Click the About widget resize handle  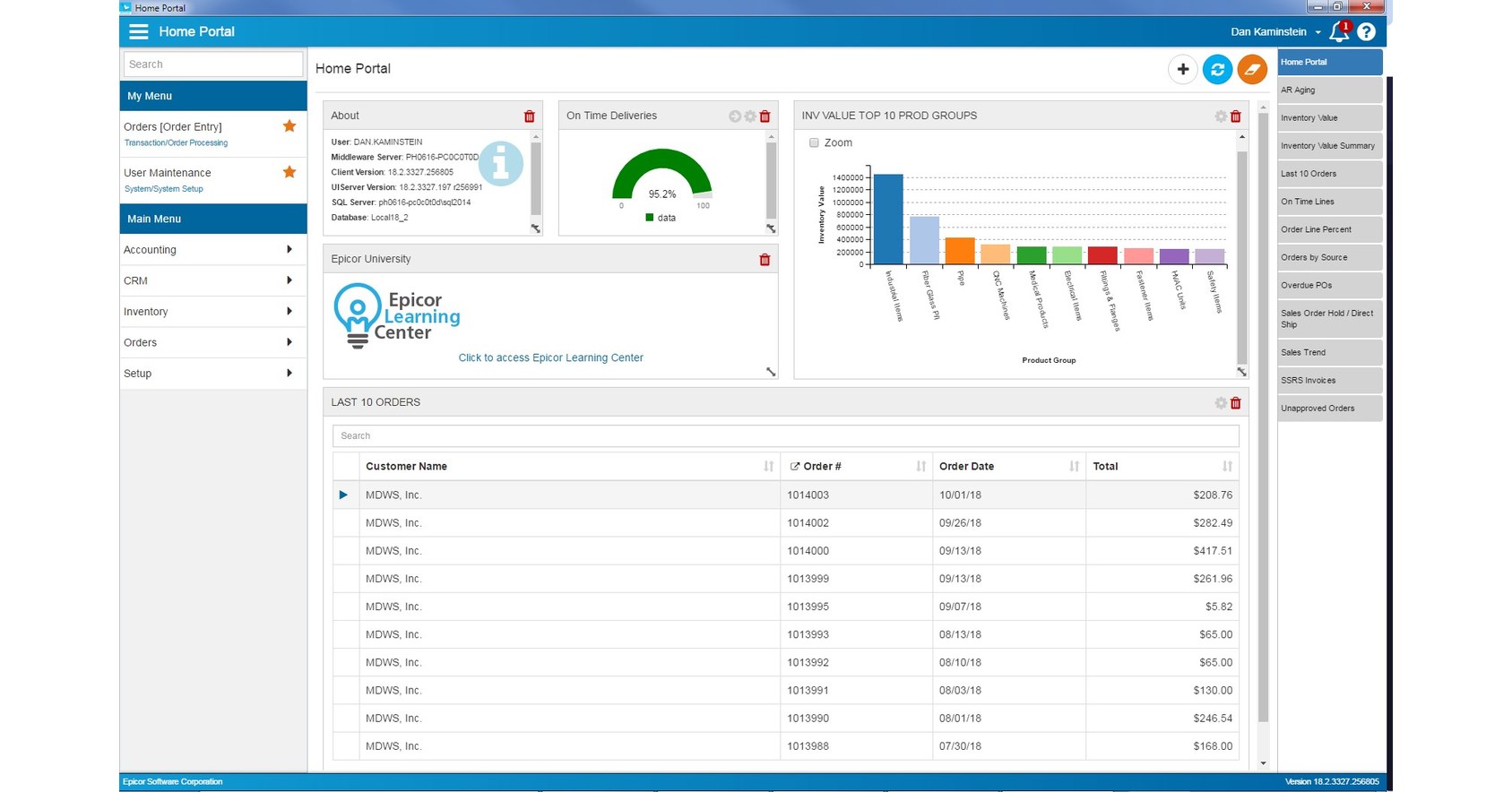(x=535, y=228)
